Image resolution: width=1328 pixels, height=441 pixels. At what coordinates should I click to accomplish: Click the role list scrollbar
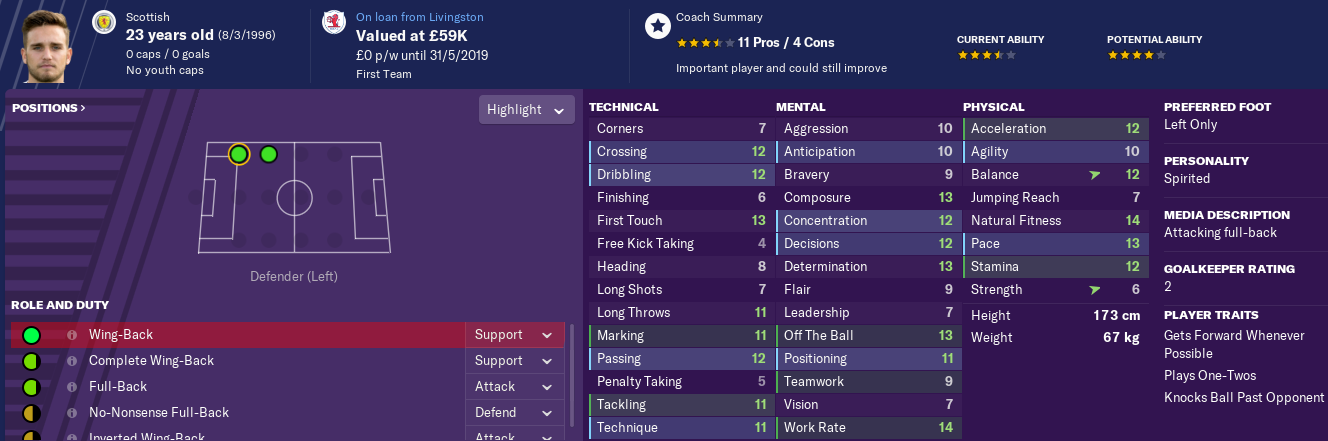pos(571,380)
